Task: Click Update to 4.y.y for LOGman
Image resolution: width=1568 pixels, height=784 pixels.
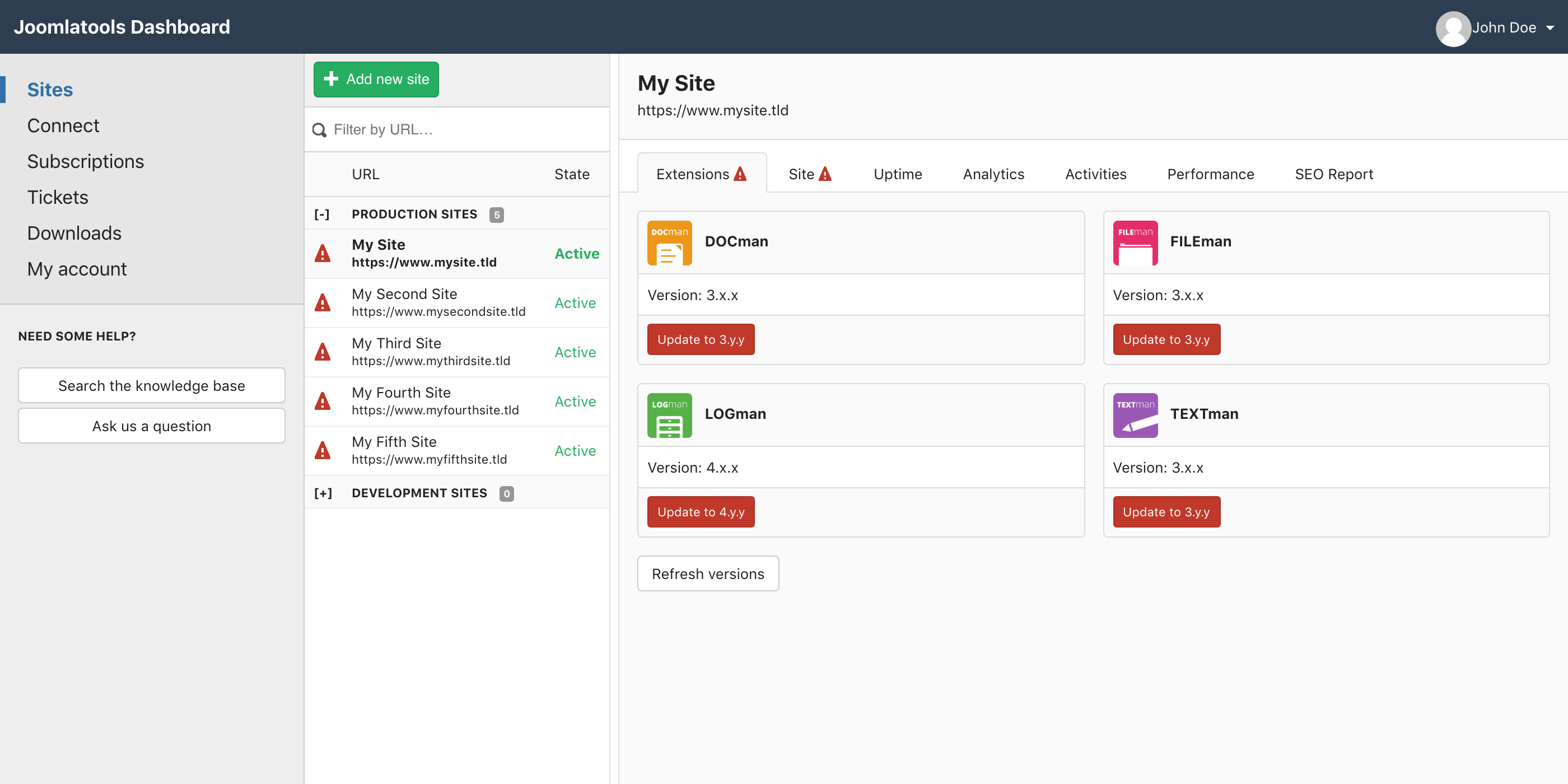Action: click(700, 512)
